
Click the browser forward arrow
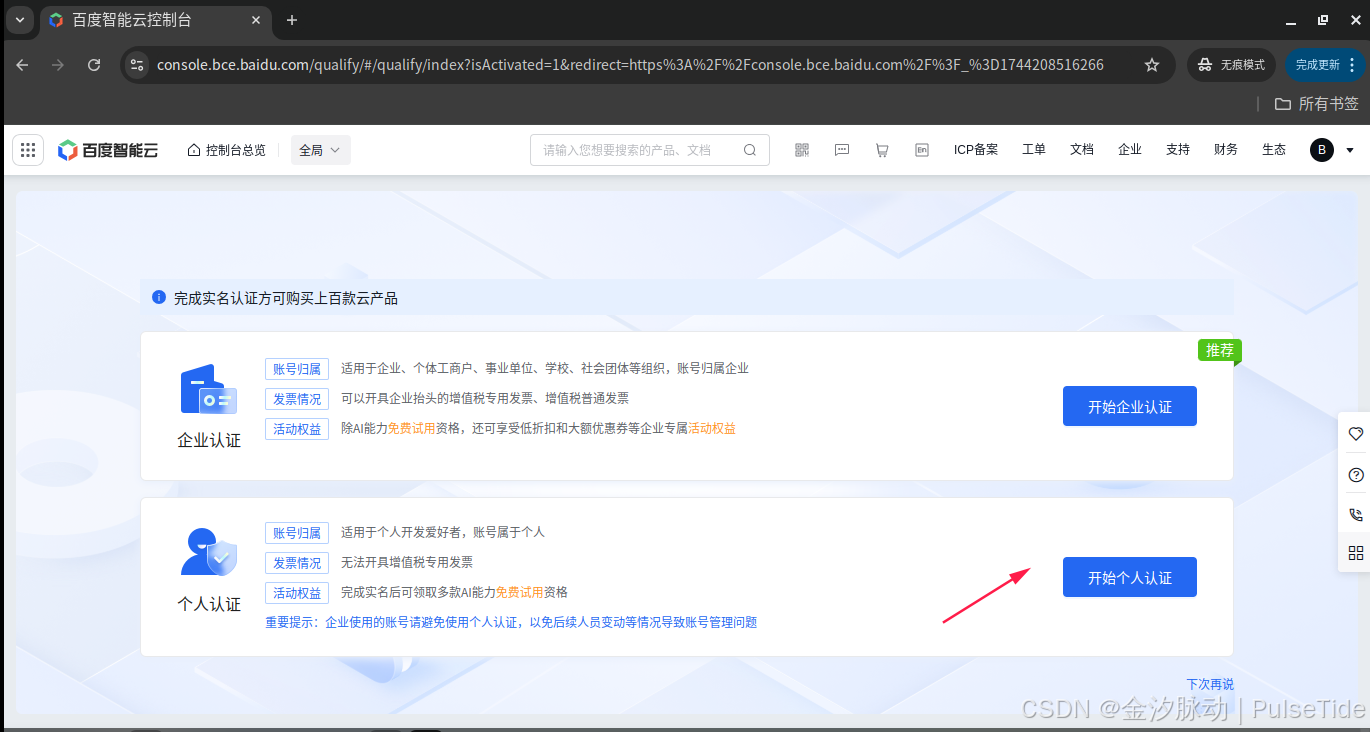(x=58, y=65)
